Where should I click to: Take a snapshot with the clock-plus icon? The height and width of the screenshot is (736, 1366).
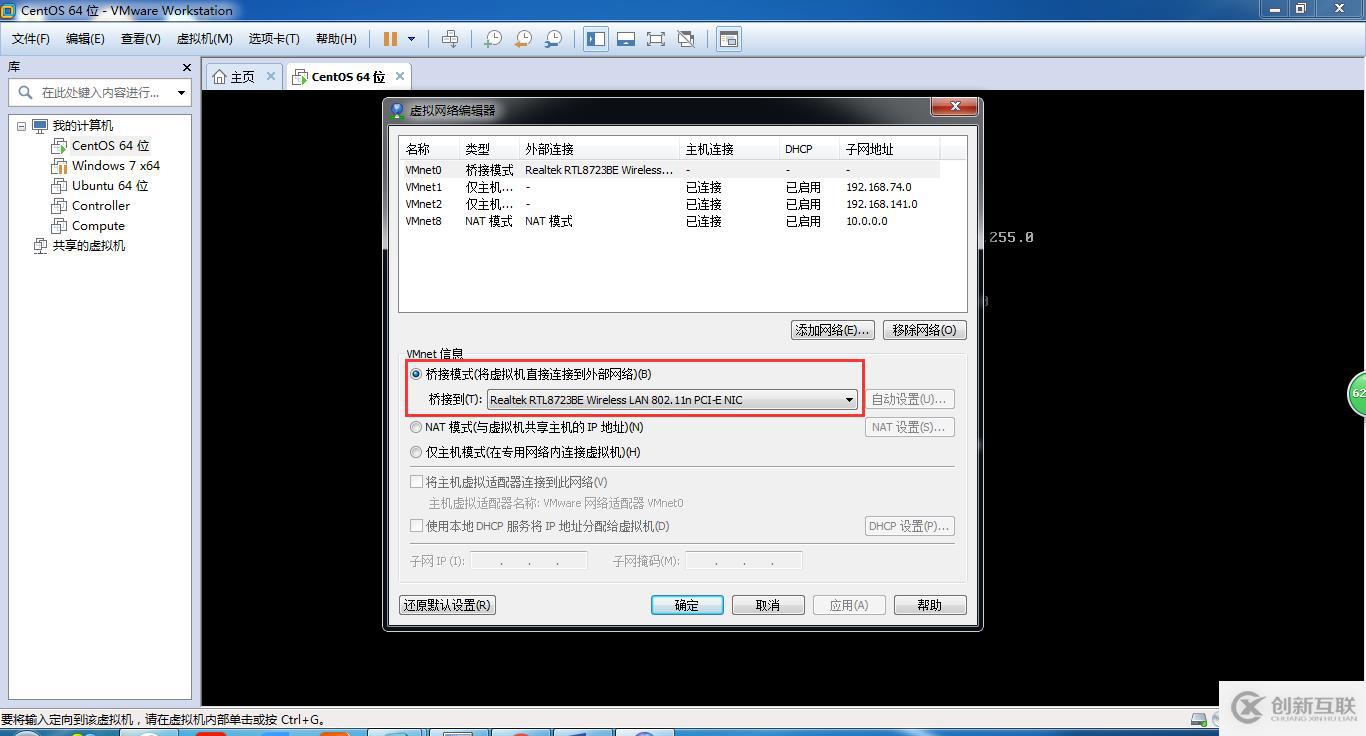[493, 39]
